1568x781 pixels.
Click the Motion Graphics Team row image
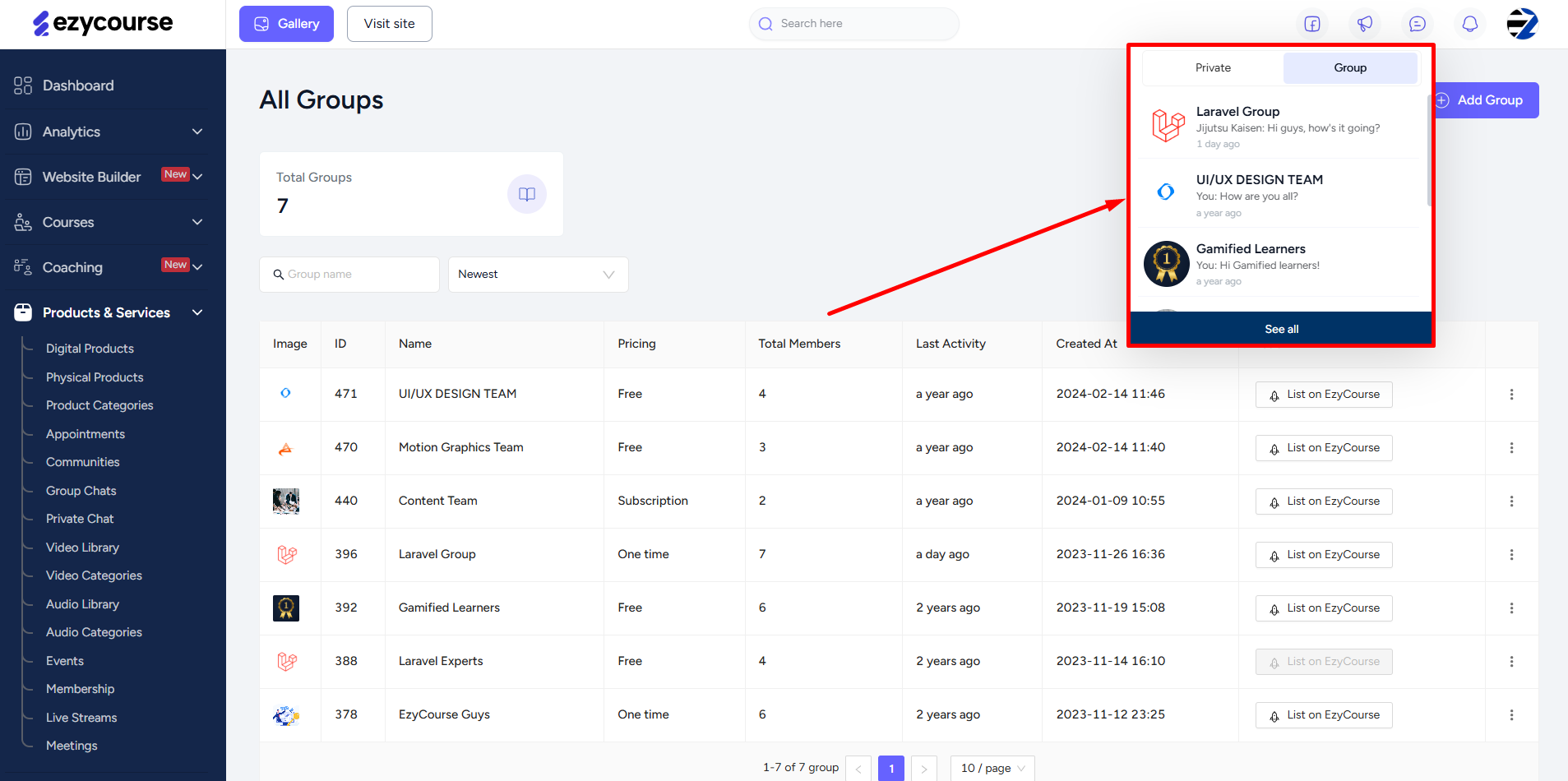(x=285, y=448)
